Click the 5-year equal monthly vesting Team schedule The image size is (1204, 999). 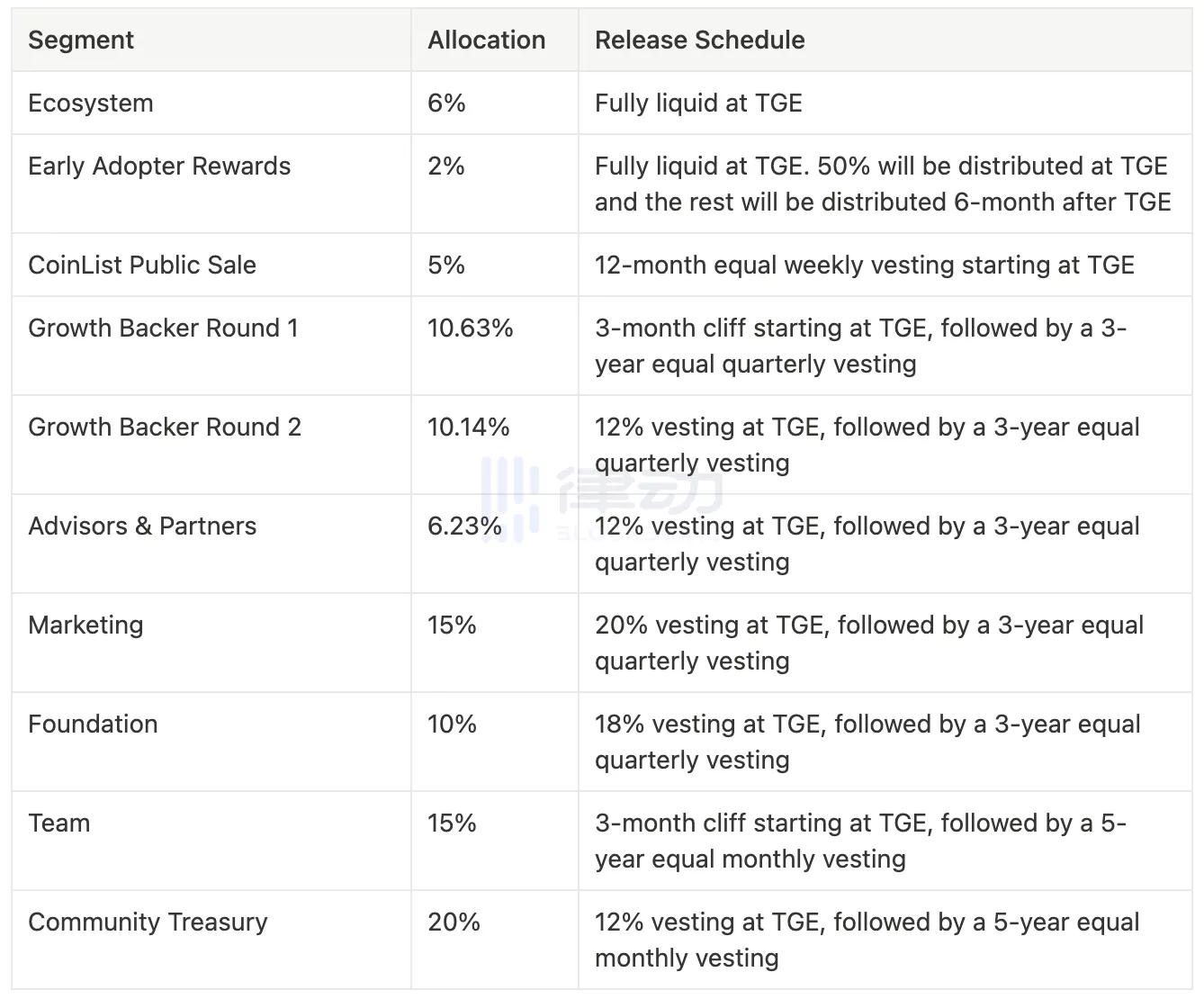pos(860,841)
